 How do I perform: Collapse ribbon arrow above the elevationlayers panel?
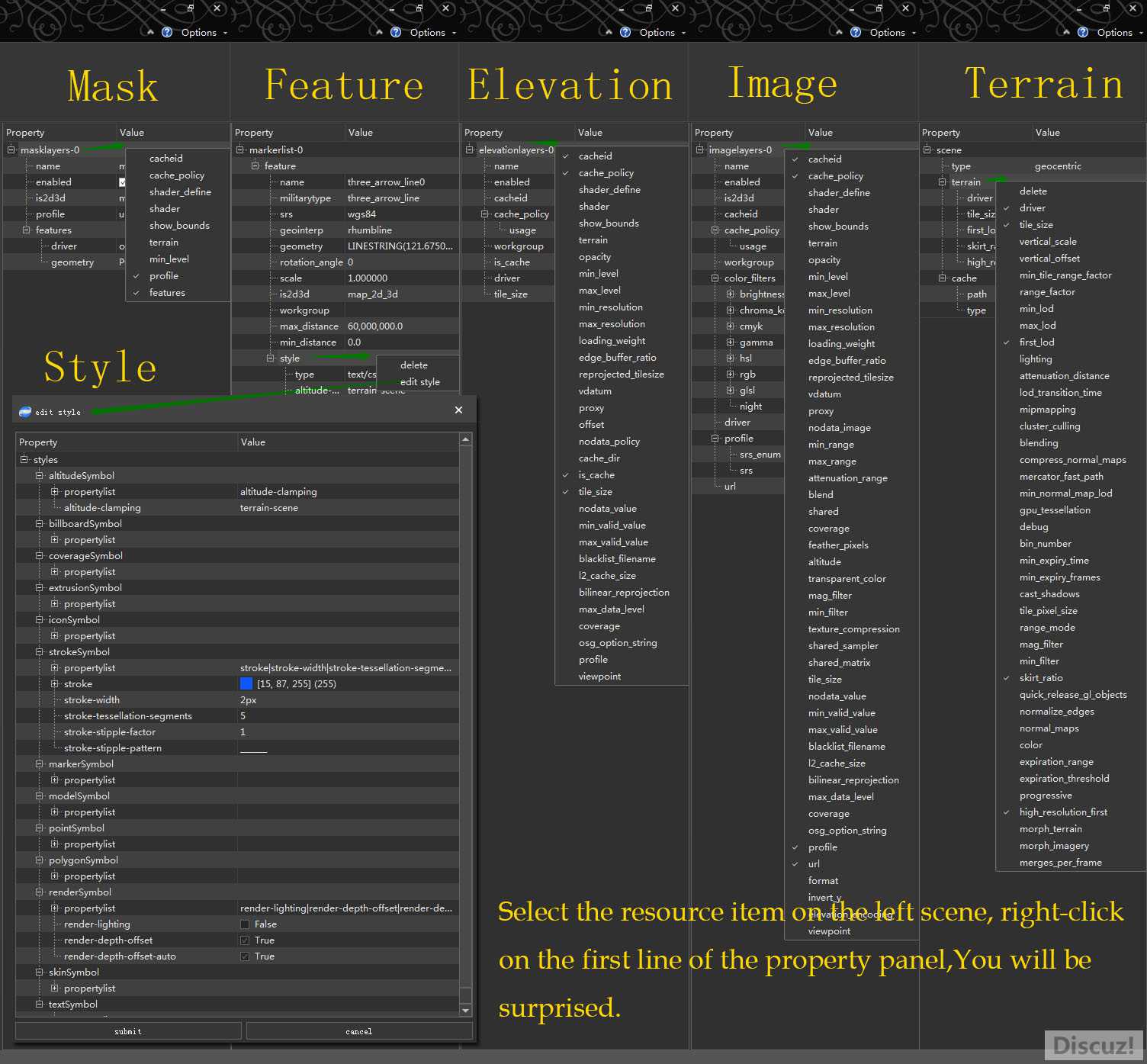tap(609, 32)
